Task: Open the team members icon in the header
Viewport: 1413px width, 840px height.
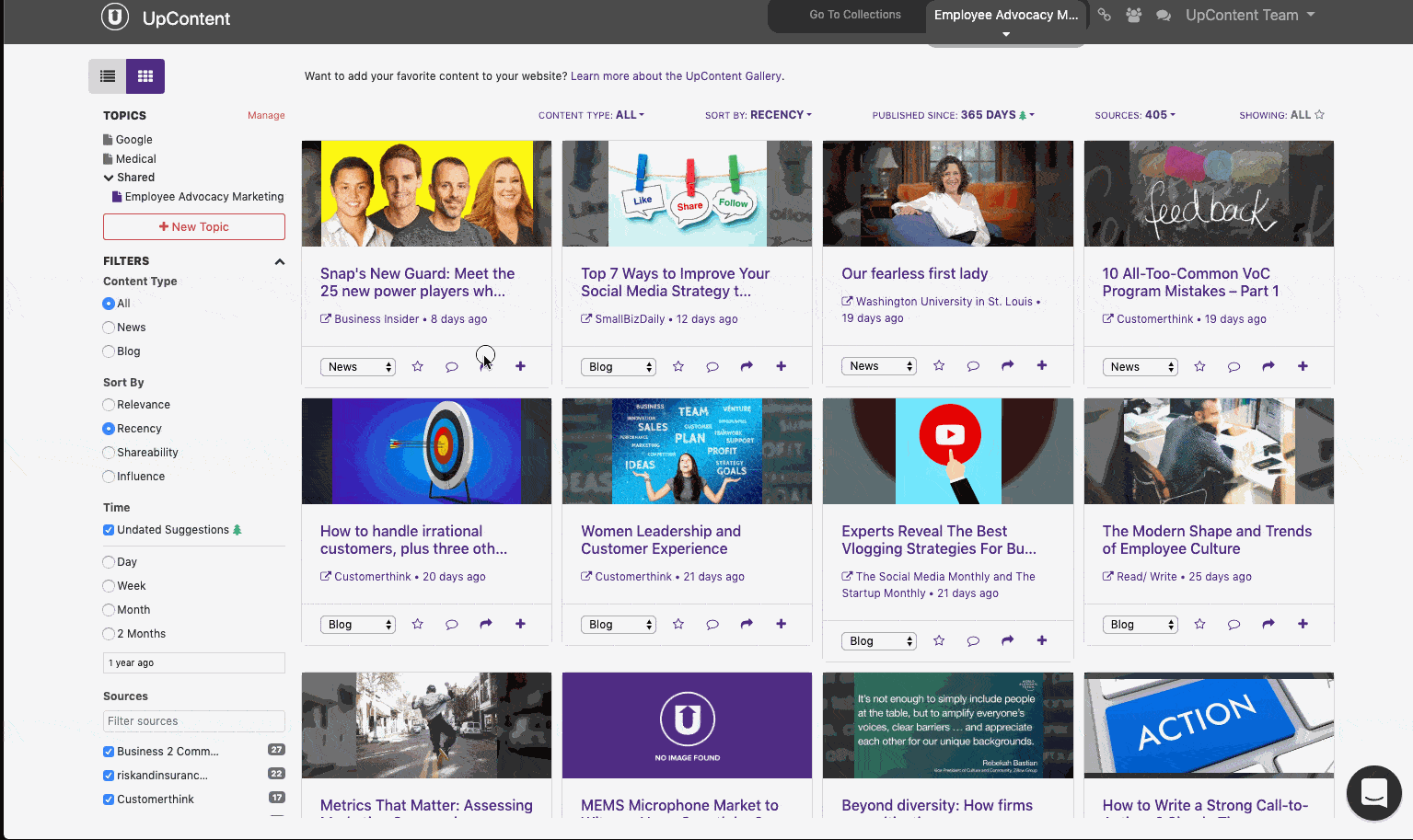Action: point(1133,16)
